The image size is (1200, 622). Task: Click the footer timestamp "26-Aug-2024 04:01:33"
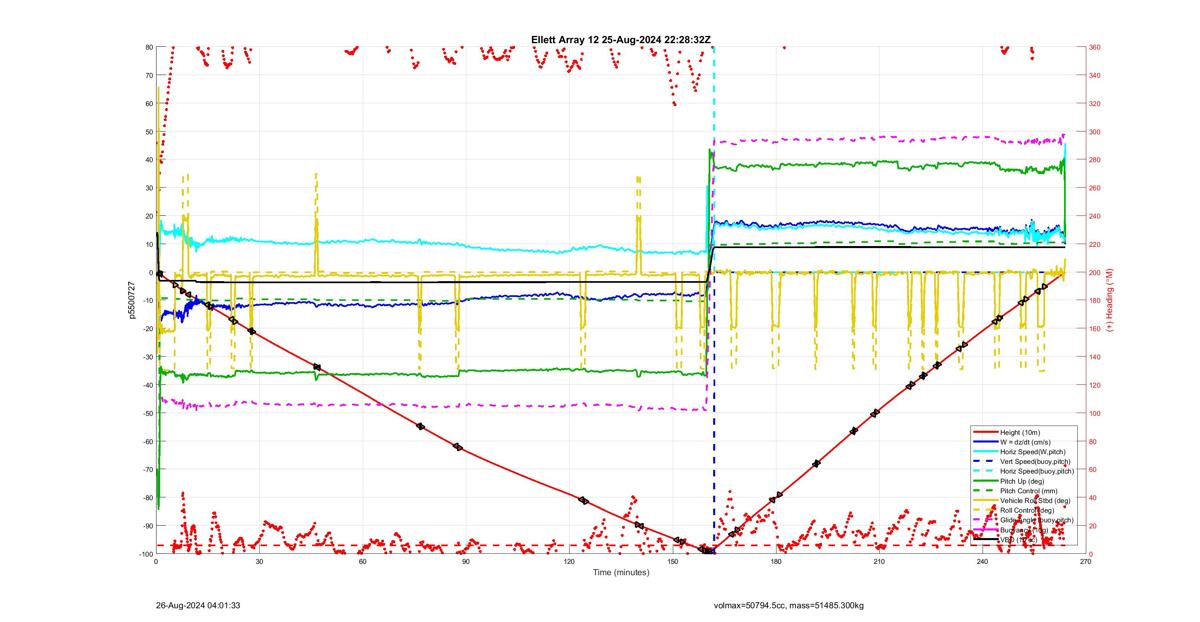pyautogui.click(x=197, y=605)
